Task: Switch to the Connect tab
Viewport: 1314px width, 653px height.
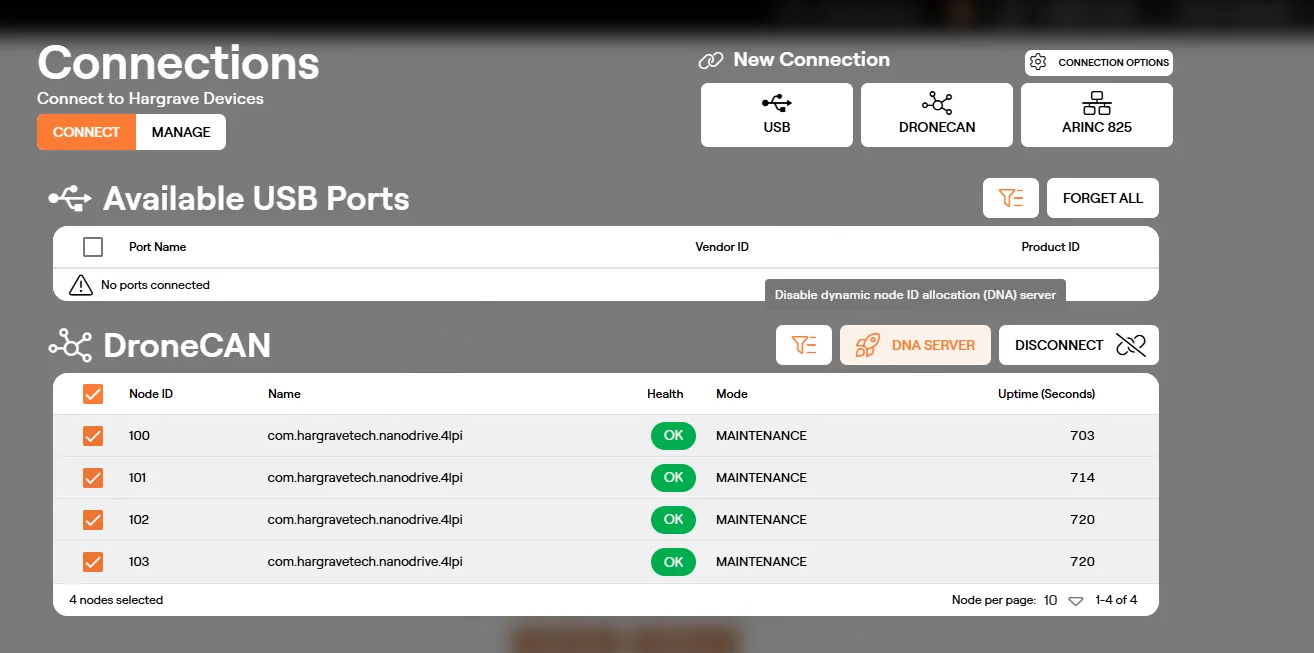Action: coord(87,132)
